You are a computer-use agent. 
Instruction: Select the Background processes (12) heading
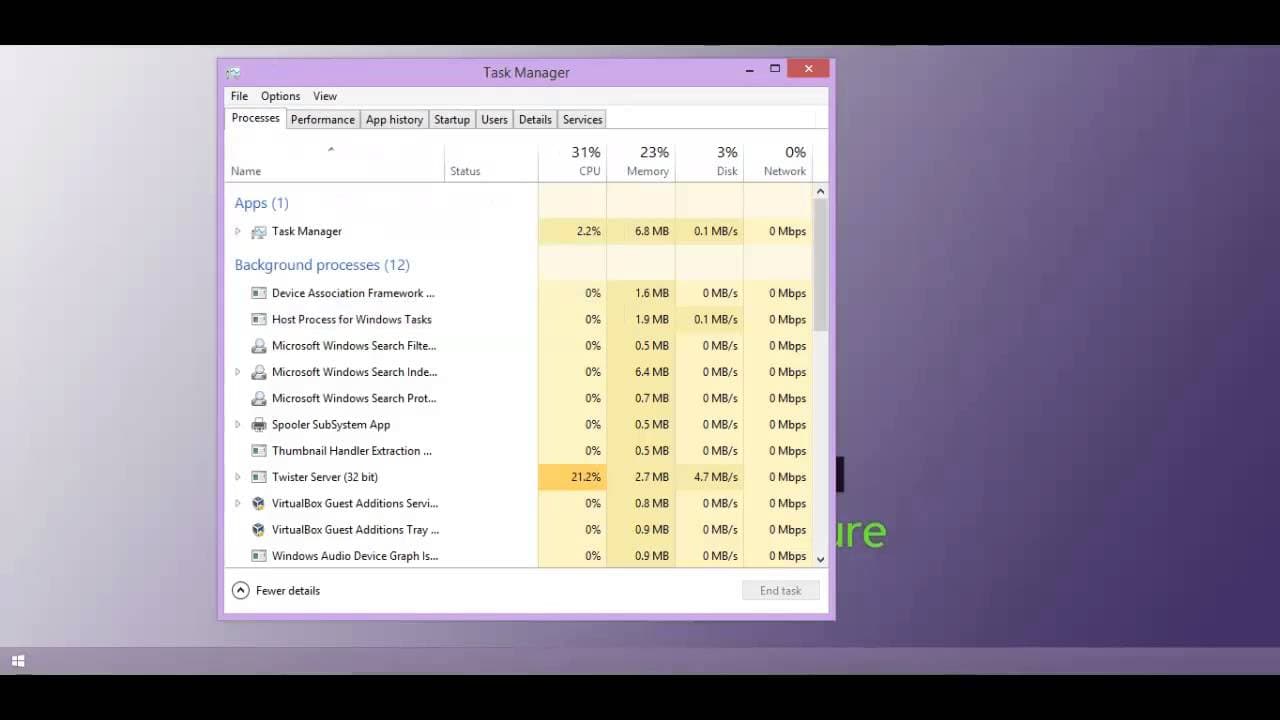(322, 265)
